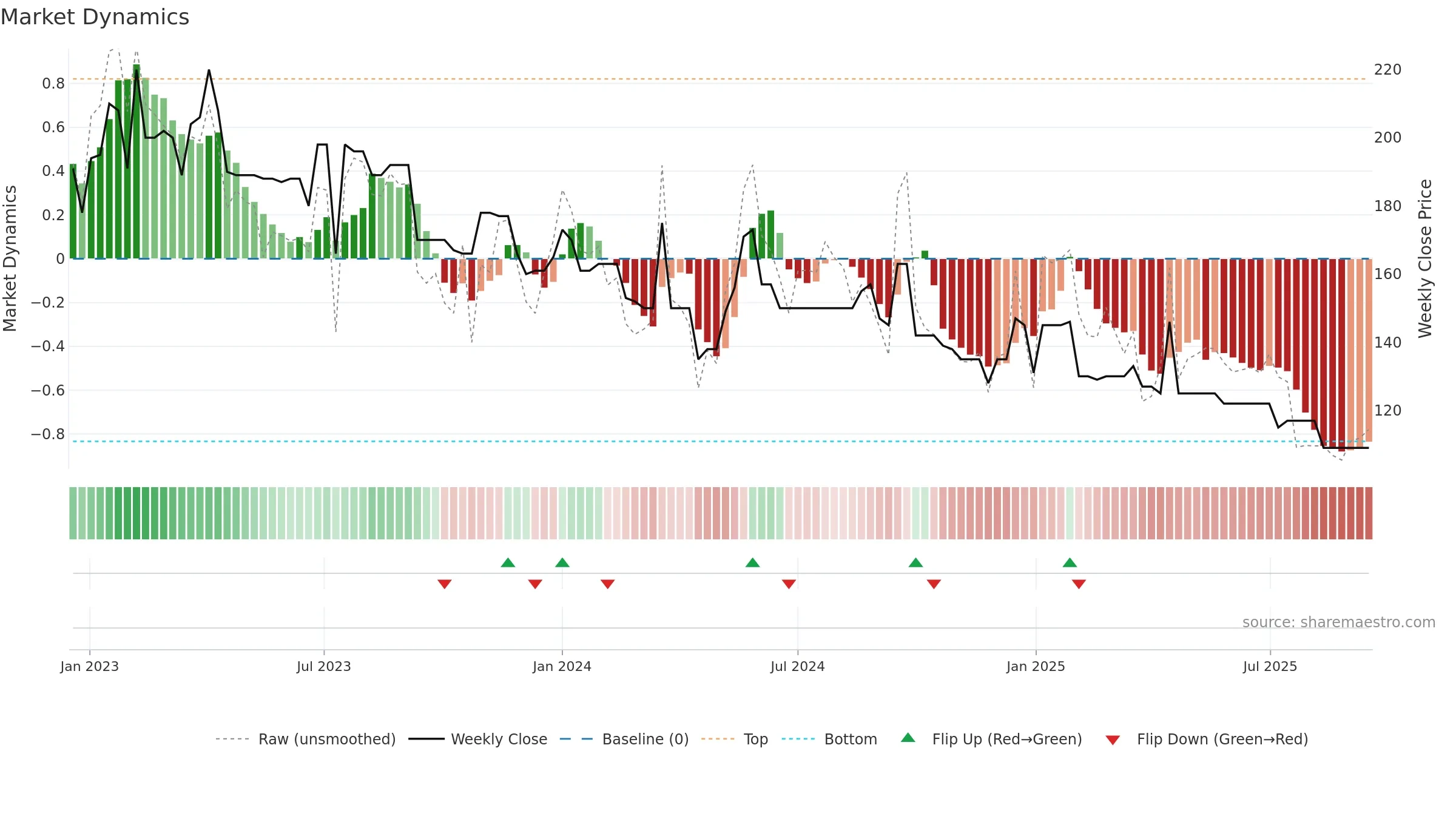The height and width of the screenshot is (819, 1456).
Task: Click the first green flip-up marker near Nov 2023
Action: (x=508, y=562)
